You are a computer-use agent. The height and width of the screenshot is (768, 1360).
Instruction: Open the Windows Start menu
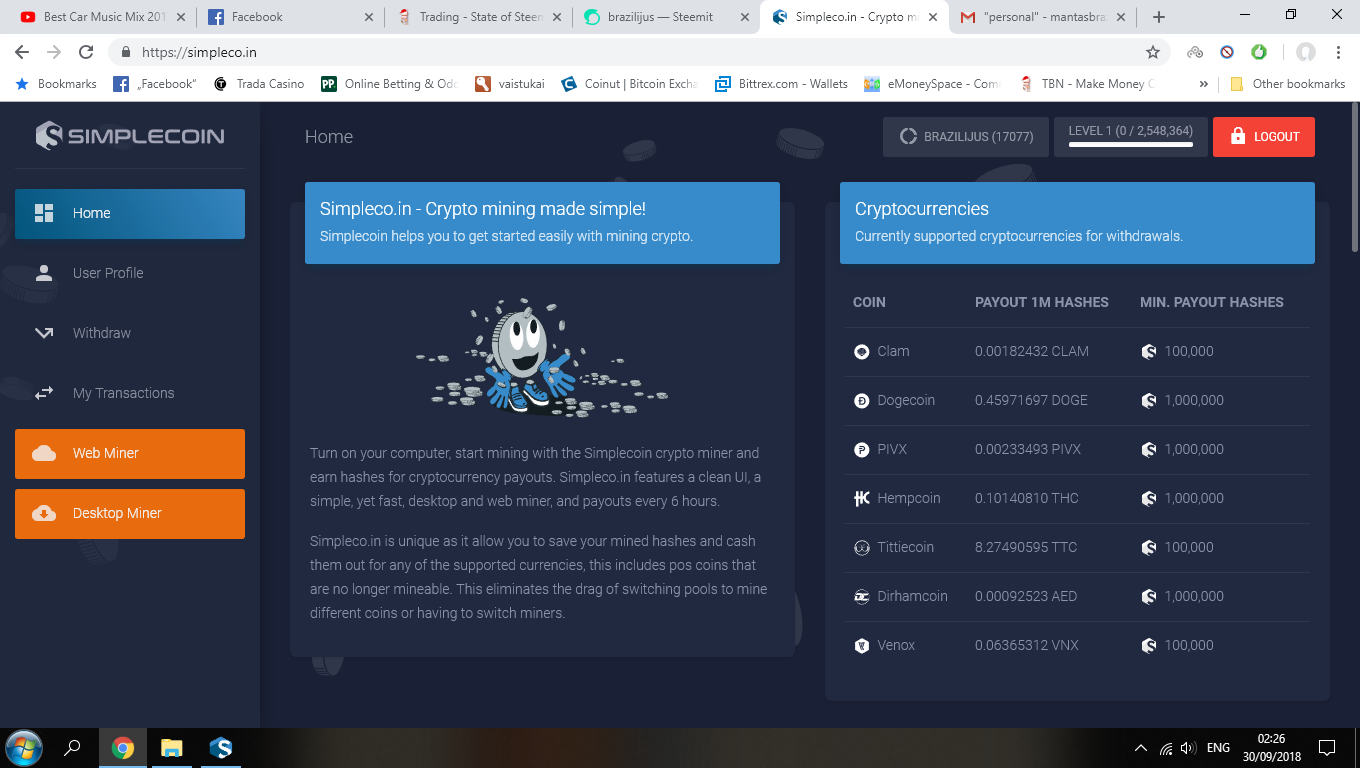click(x=23, y=747)
